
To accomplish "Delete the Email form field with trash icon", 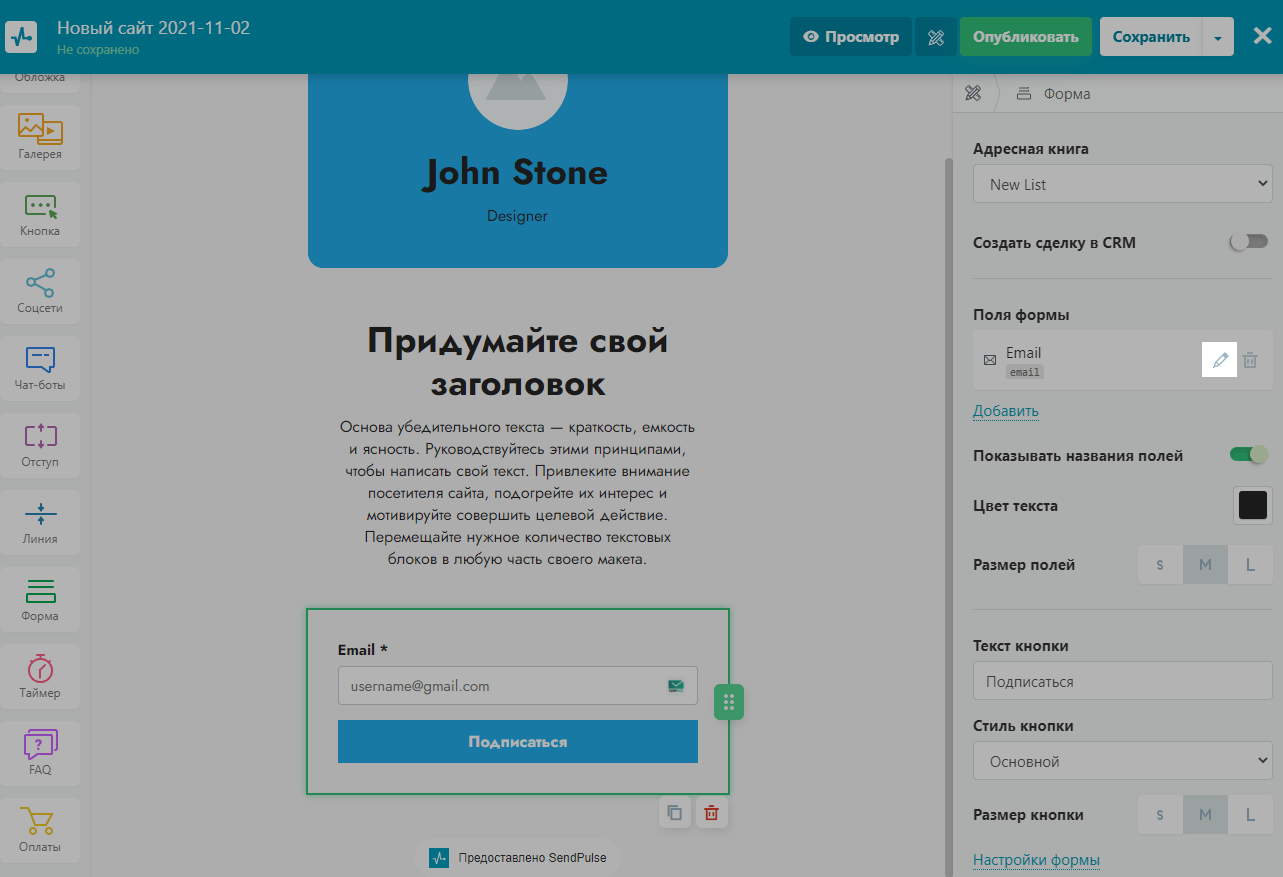I will coord(1250,360).
